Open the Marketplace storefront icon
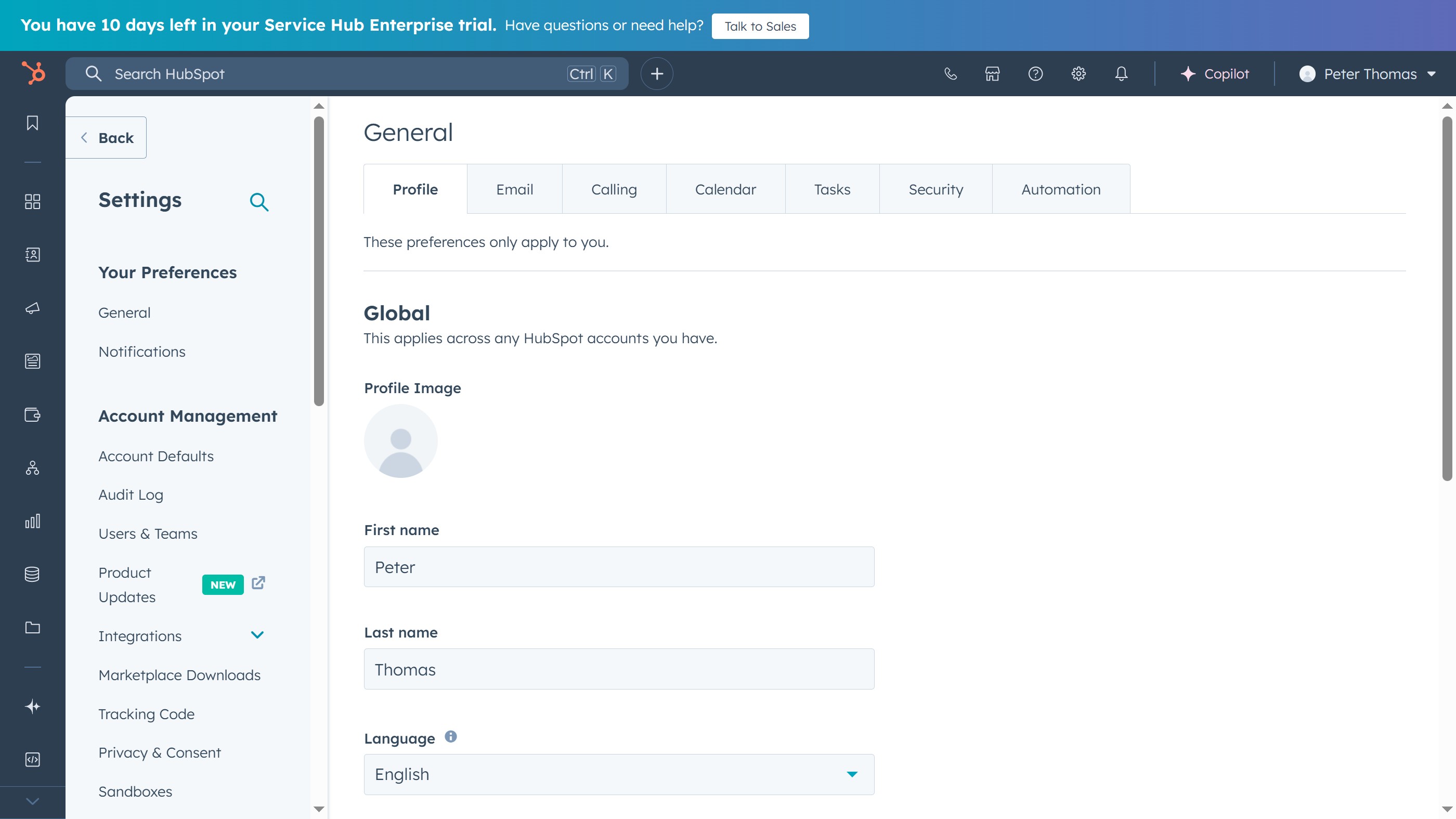 993,73
